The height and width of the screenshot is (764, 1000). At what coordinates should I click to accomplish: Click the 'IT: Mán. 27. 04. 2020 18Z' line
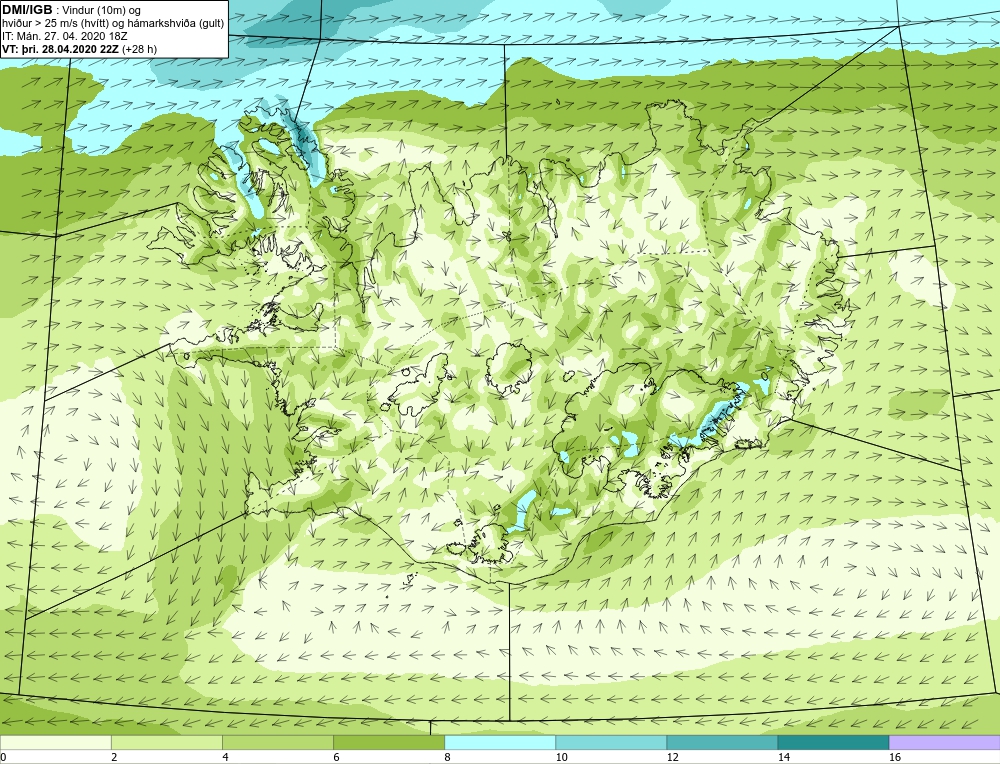64,36
